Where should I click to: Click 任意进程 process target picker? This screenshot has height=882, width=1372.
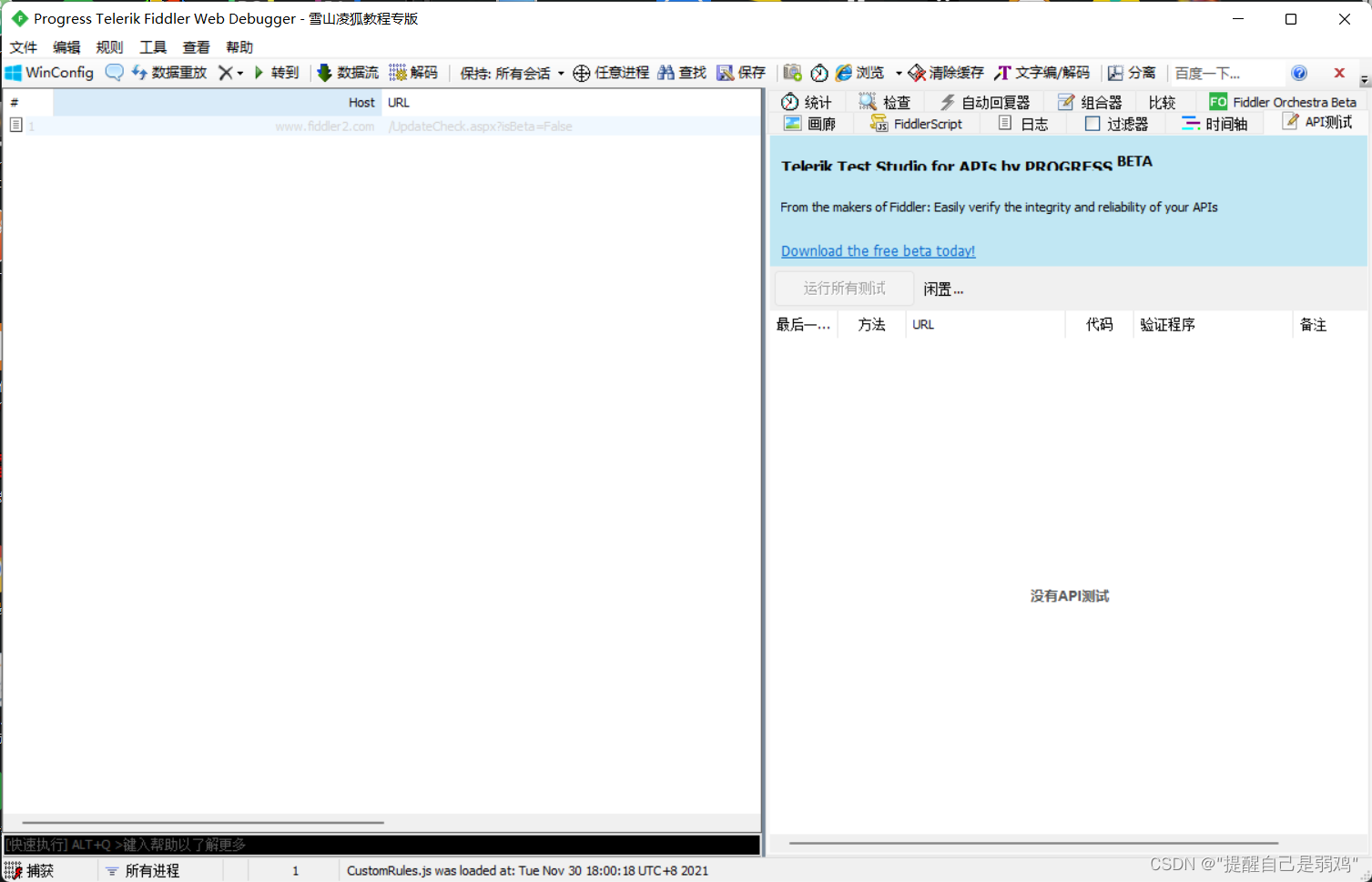tap(611, 73)
